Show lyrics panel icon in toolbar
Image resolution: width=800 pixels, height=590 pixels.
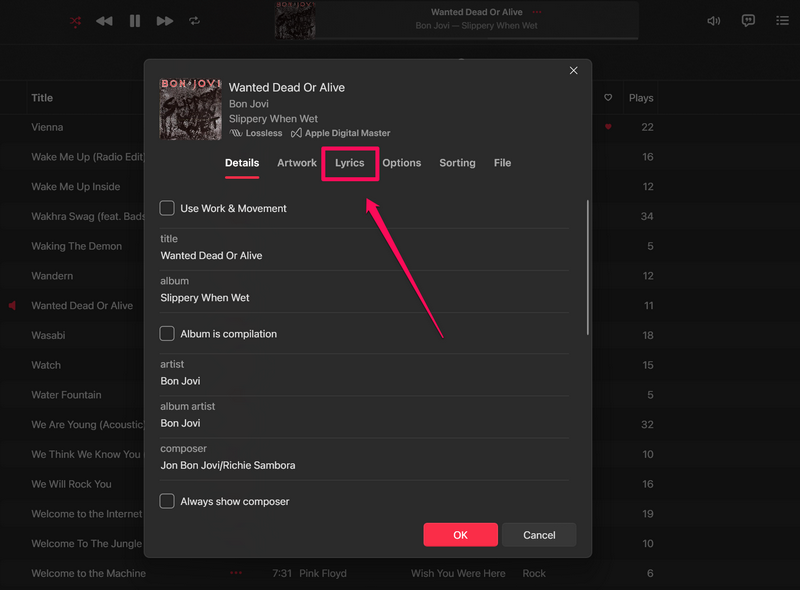point(748,20)
